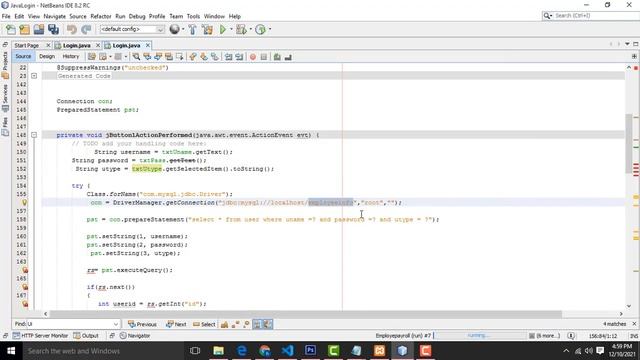Viewport: 640px width, 360px height.
Task: Click the horizontal editor scrollbar
Action: tap(305, 314)
